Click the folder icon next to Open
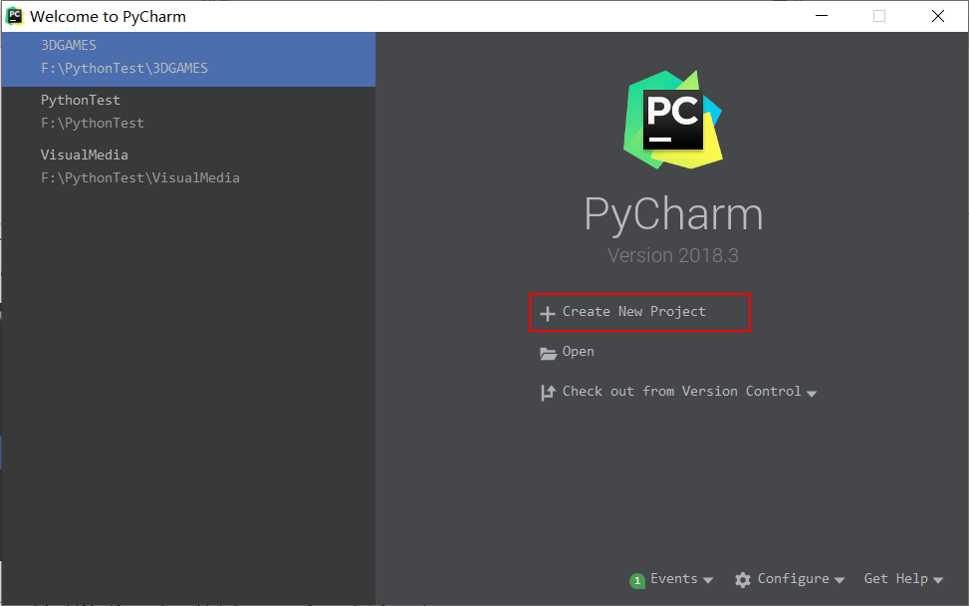 [x=548, y=353]
